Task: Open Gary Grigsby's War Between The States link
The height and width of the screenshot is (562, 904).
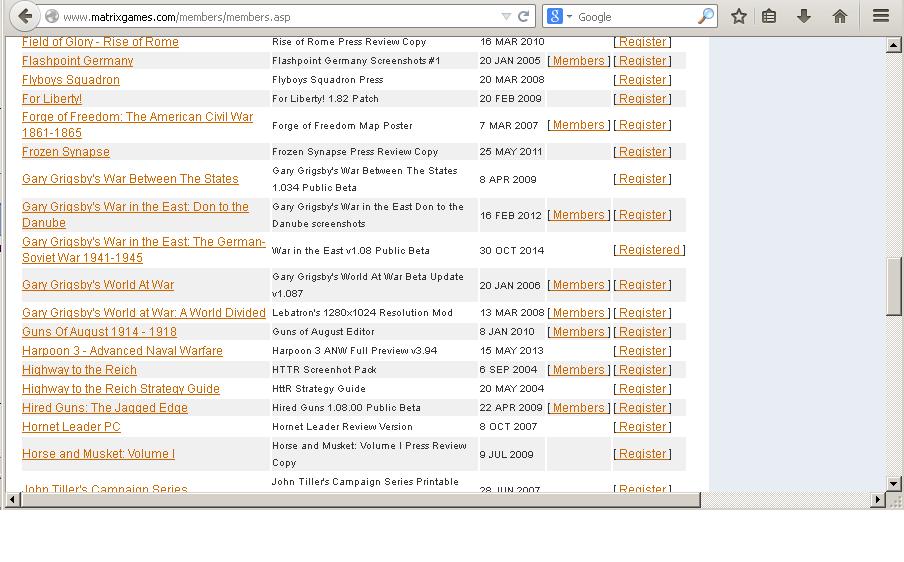Action: pyautogui.click(x=130, y=179)
